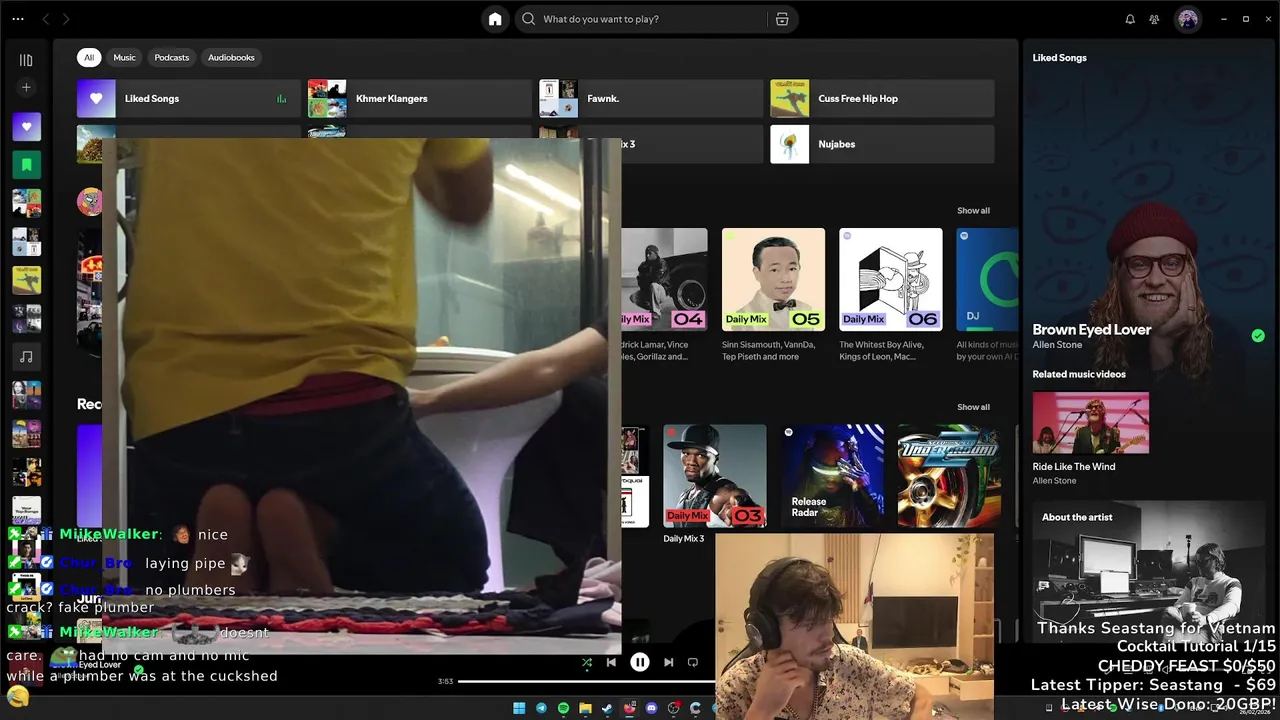Toggle the green saved checkmark for Brown Eyed Lover
Screen dimensions: 1280x720
click(x=1258, y=336)
